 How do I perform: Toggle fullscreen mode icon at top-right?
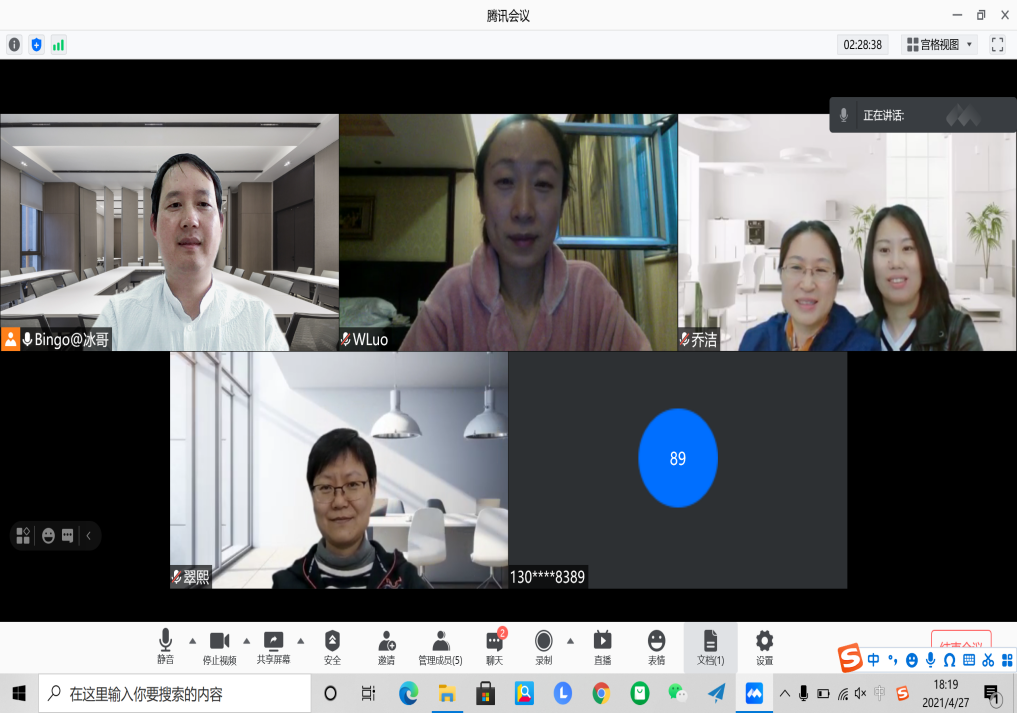[997, 44]
